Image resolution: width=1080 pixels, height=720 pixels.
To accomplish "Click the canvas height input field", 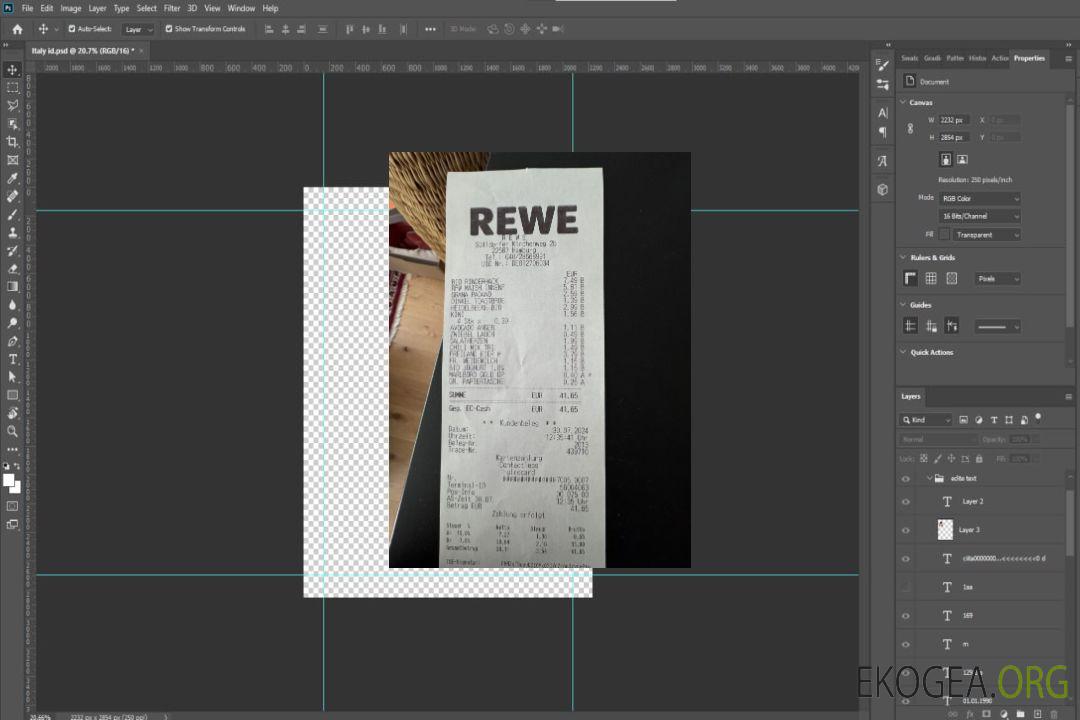I will 954,138.
